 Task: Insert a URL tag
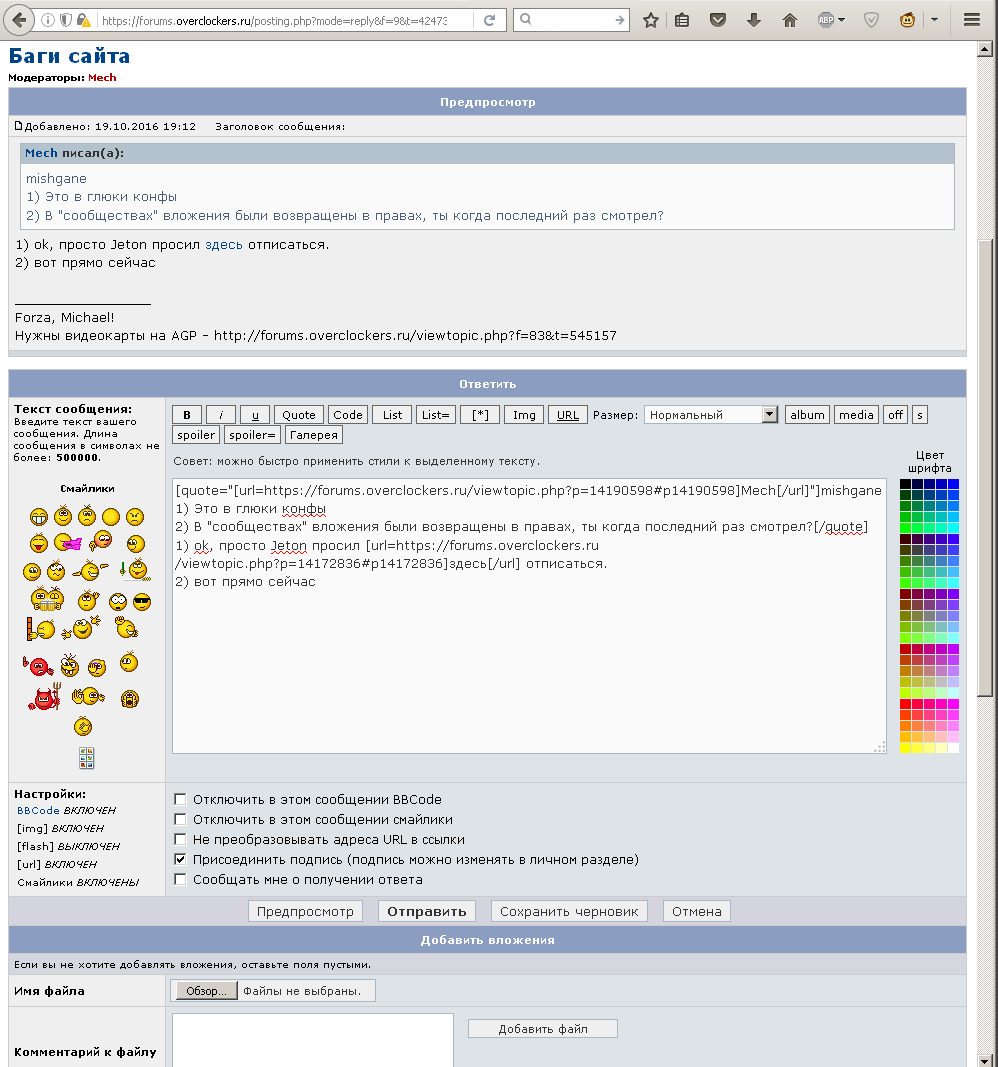pos(567,415)
